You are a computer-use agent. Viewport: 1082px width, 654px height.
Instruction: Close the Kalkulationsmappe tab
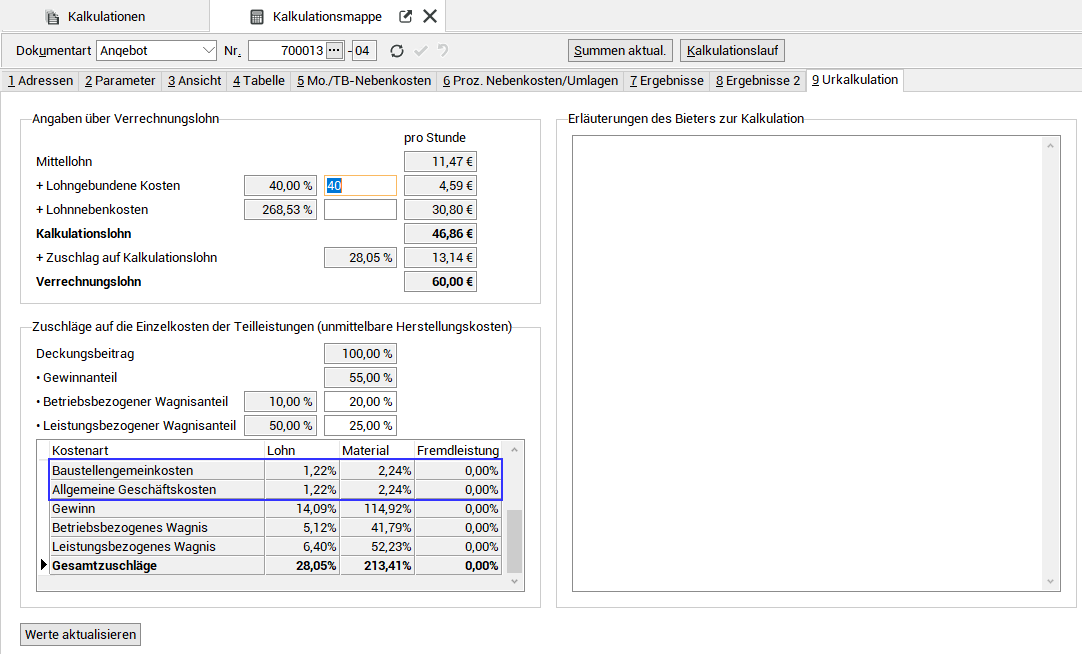(x=430, y=16)
